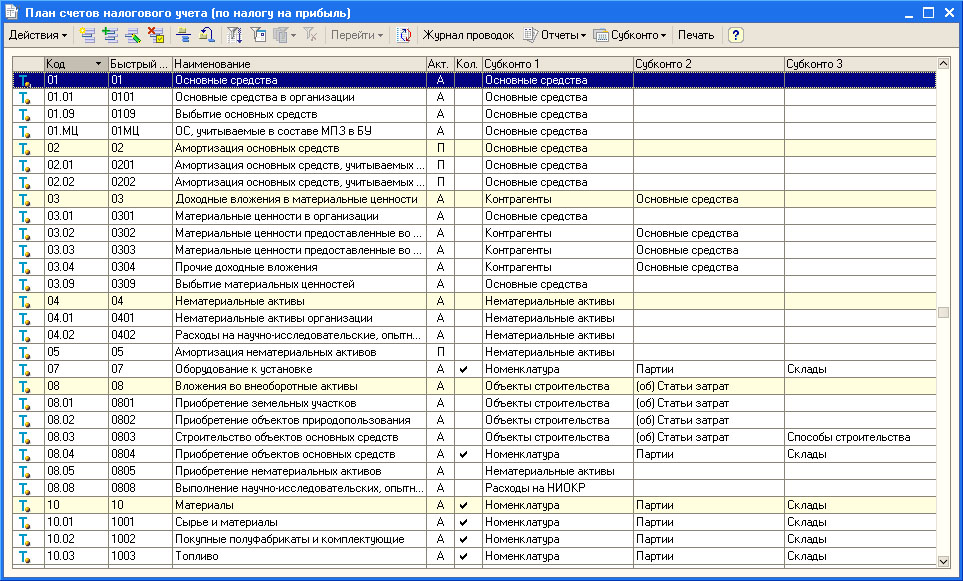Click the quick code cell 0802
The height and width of the screenshot is (581, 963).
tap(140, 421)
